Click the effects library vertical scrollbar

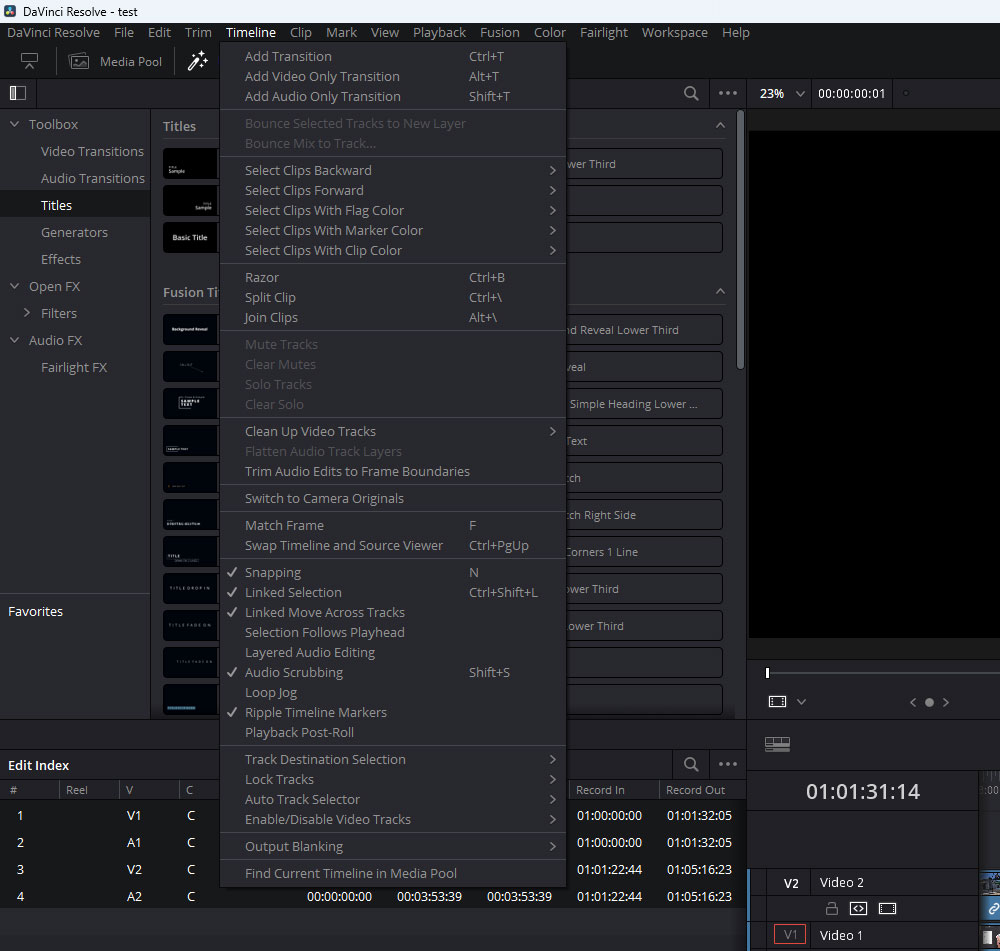[740, 240]
